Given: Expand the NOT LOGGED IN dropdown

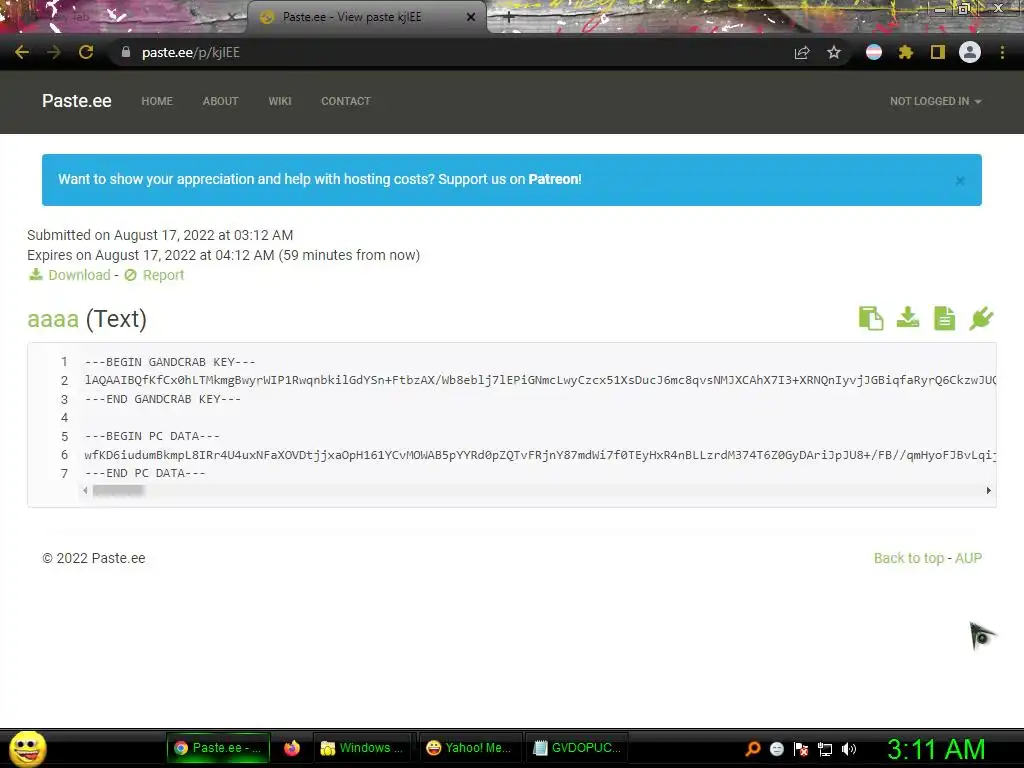Looking at the screenshot, I should pyautogui.click(x=935, y=101).
